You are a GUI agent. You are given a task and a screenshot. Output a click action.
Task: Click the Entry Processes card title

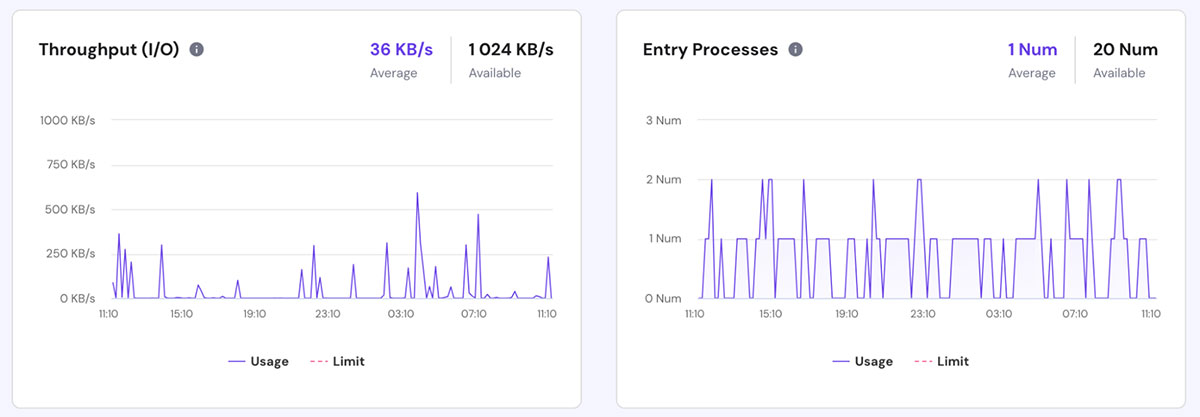pyautogui.click(x=710, y=50)
